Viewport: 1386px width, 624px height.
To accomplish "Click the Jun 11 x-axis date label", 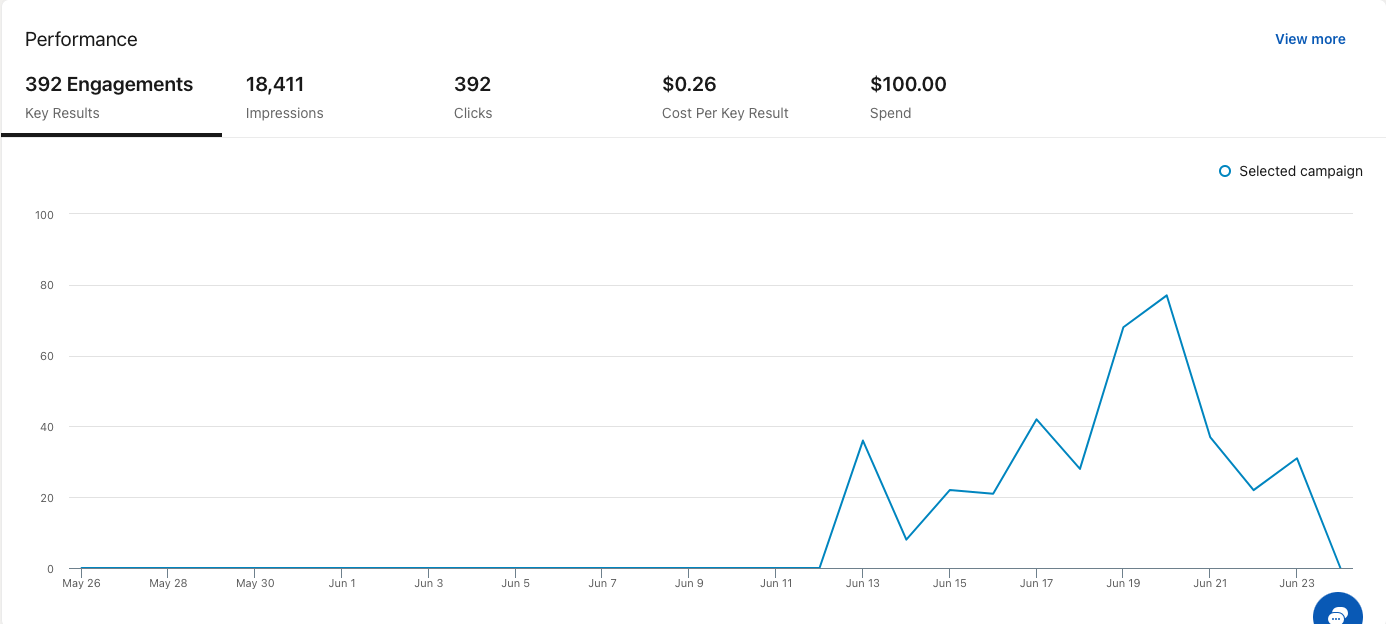I will point(776,583).
